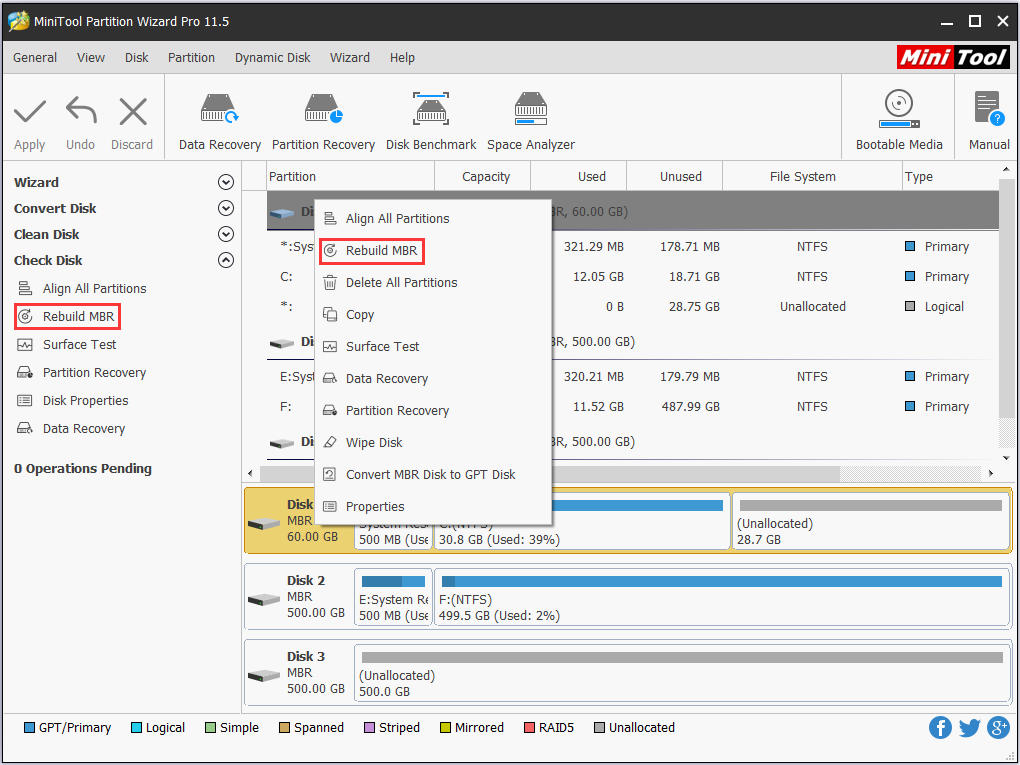Open the Disk menu
The height and width of the screenshot is (765, 1020).
(x=137, y=57)
